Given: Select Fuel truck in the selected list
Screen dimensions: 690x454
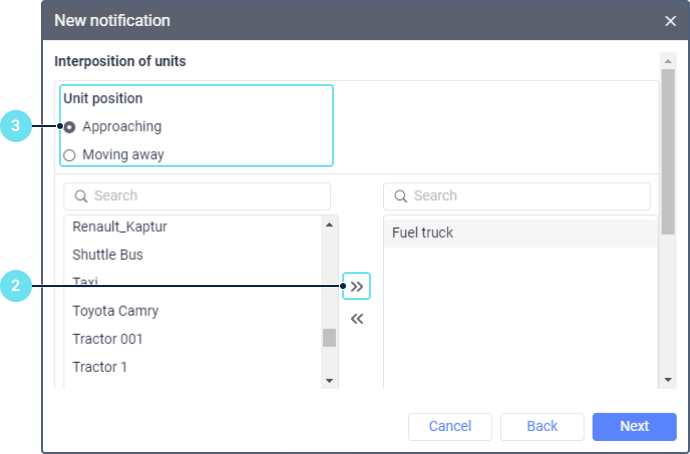Looking at the screenshot, I should coord(422,233).
